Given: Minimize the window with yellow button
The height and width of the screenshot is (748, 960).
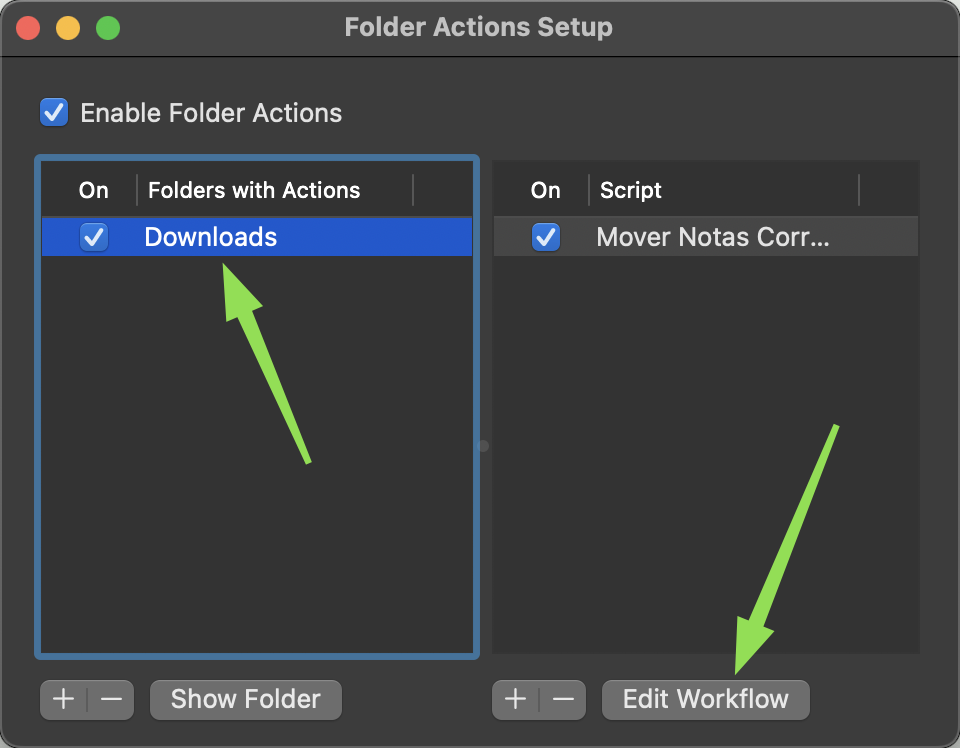Looking at the screenshot, I should (68, 28).
